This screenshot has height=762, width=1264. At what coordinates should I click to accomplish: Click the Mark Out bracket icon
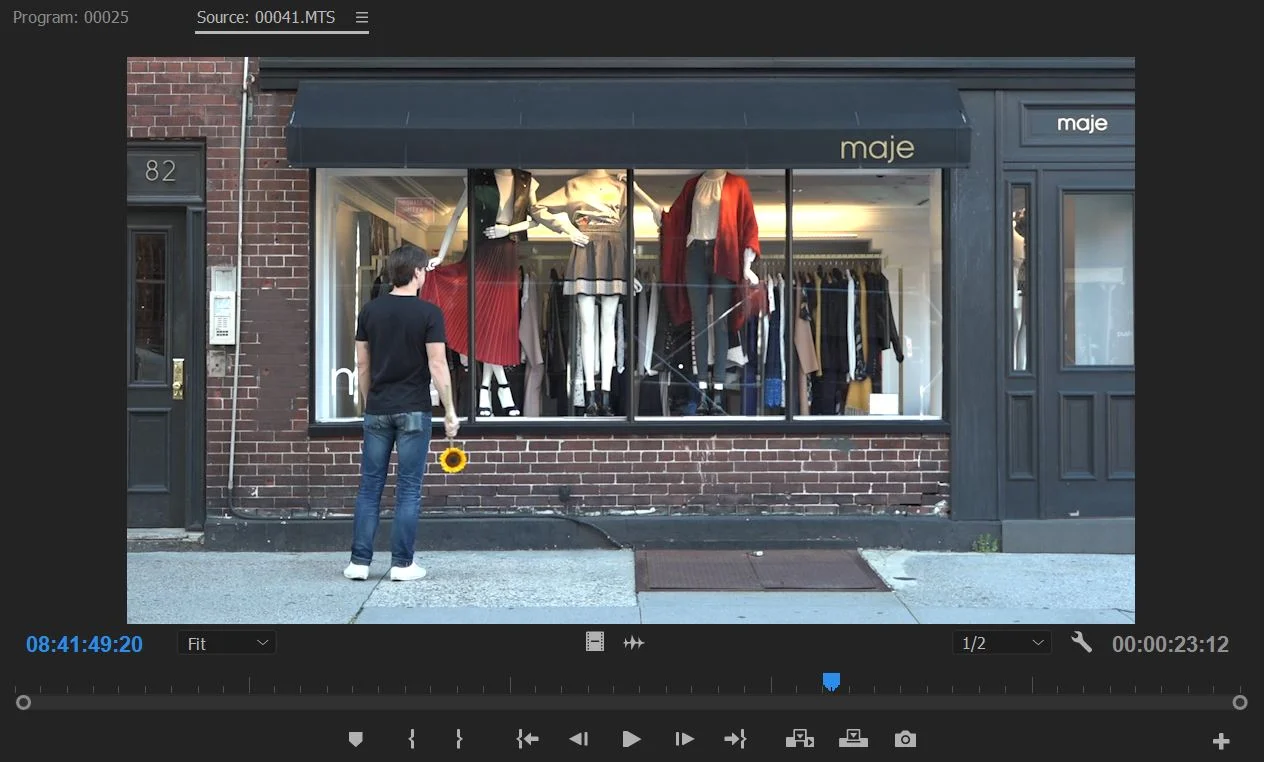(459, 739)
